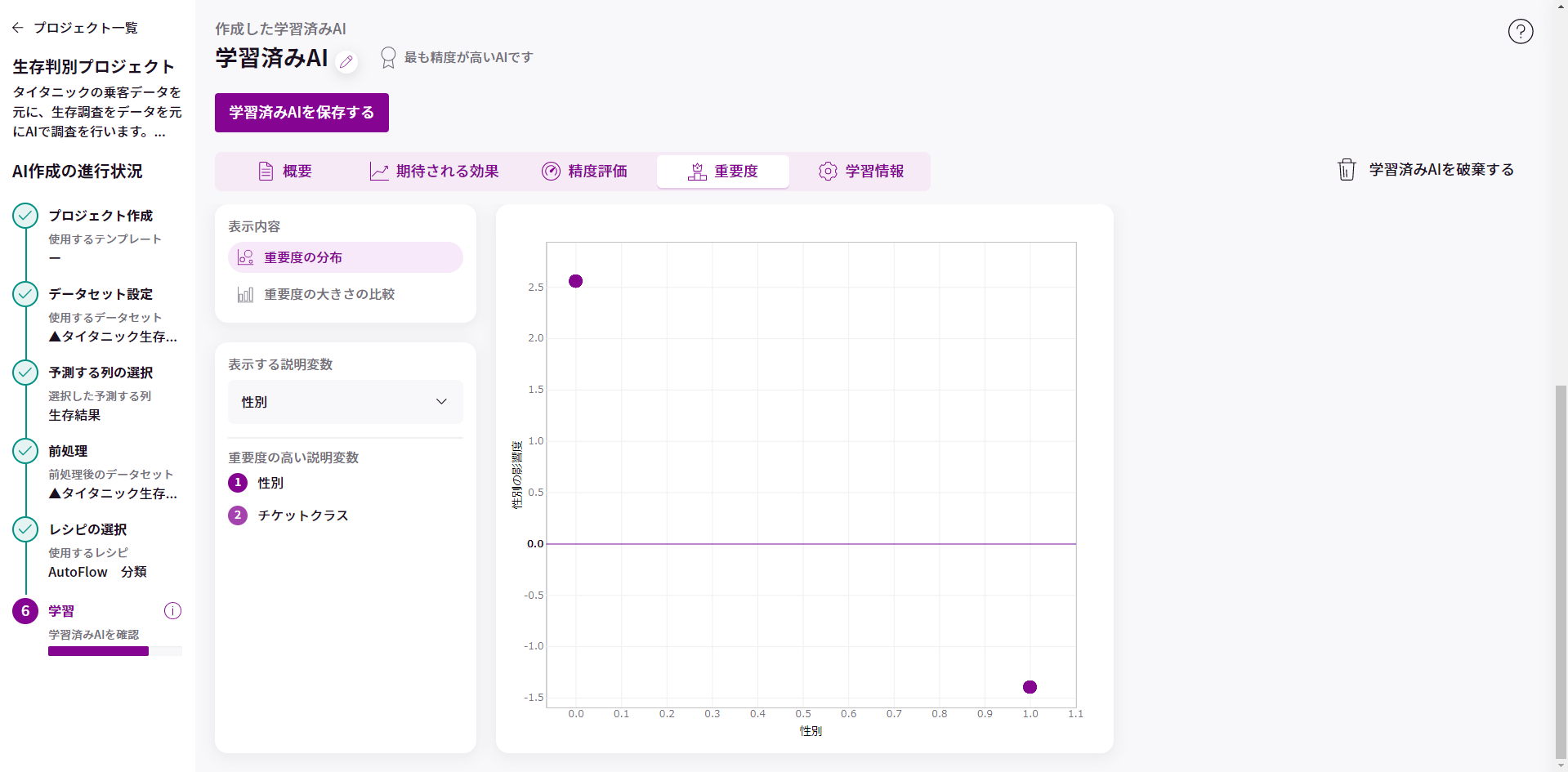Image resolution: width=1568 pixels, height=772 pixels.
Task: Select 重要度の分布 display option
Action: (x=346, y=257)
